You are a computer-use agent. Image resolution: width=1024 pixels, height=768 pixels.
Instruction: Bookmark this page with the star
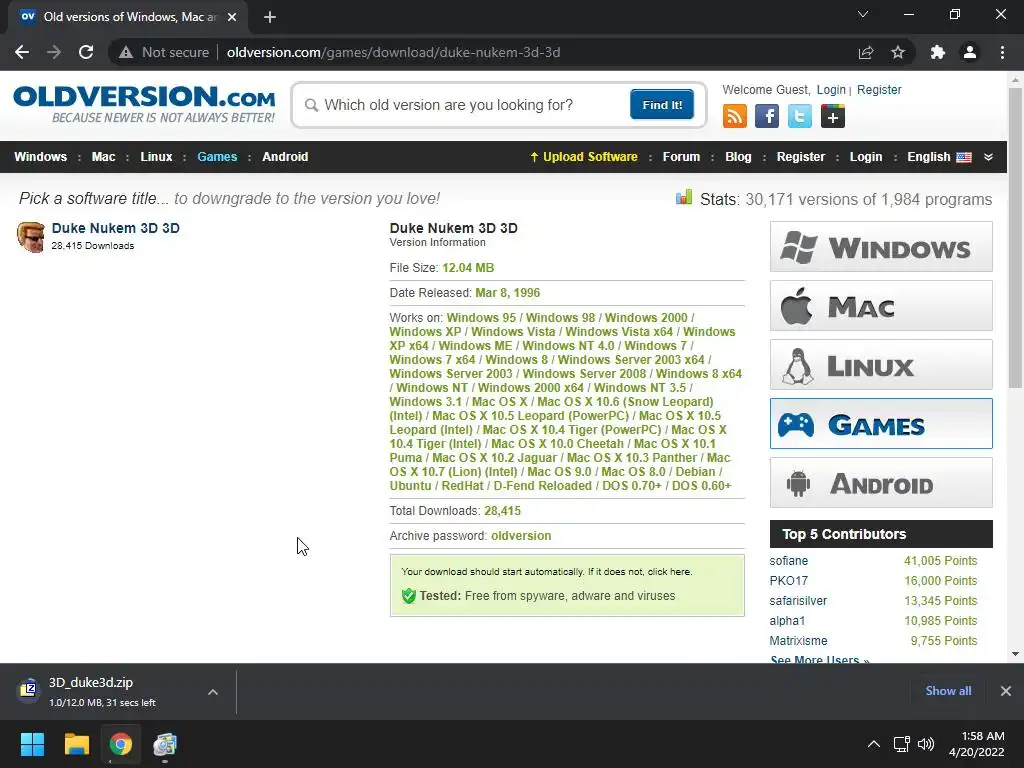click(898, 52)
